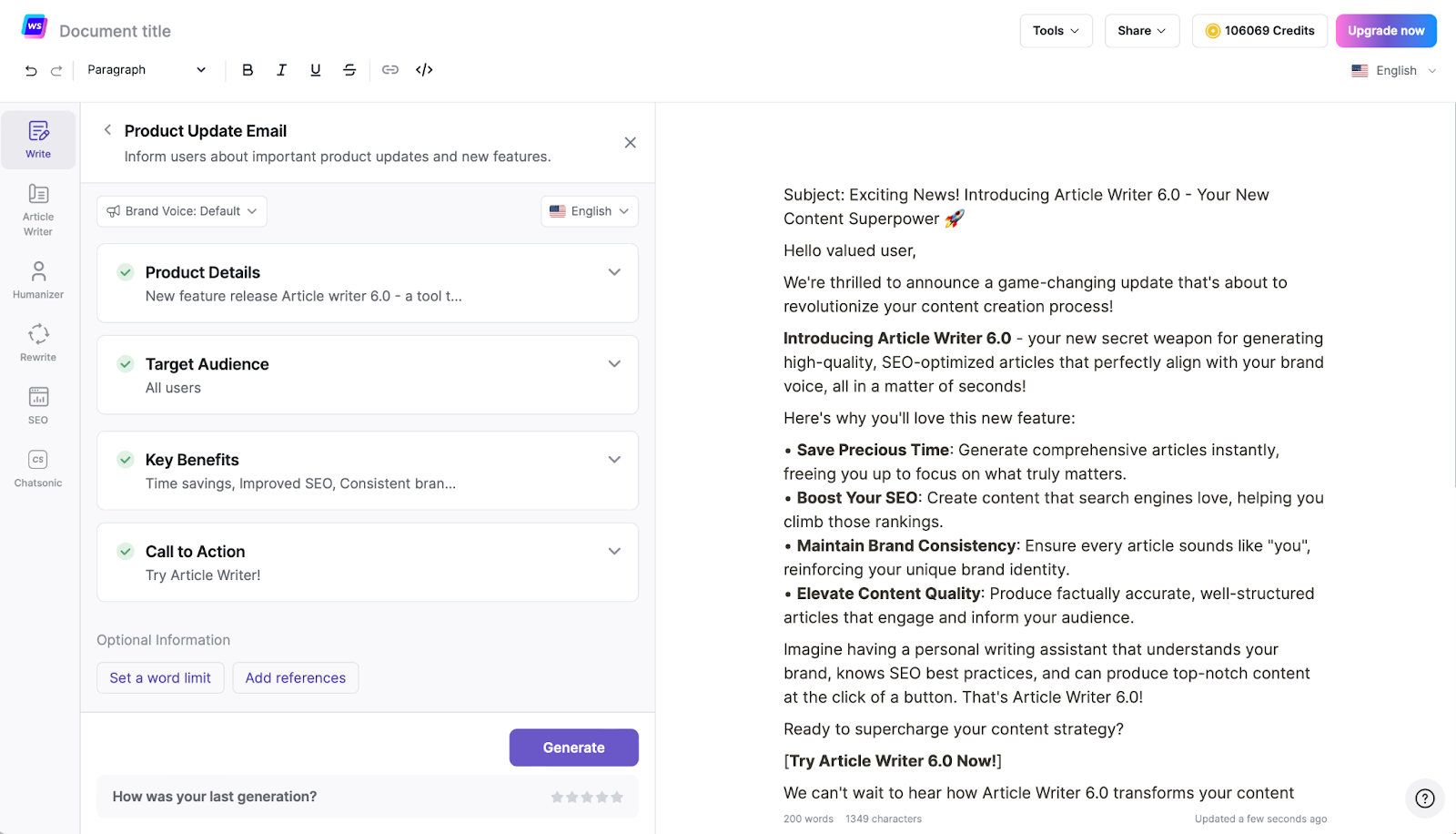Toggle bold formatting

248,70
